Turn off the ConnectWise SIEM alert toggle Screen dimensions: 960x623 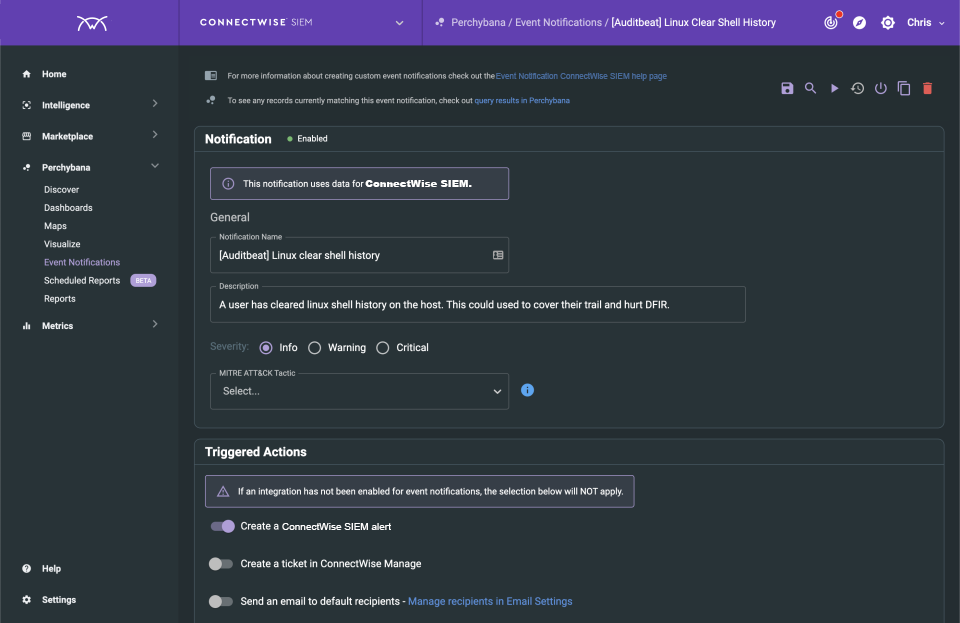[221, 526]
